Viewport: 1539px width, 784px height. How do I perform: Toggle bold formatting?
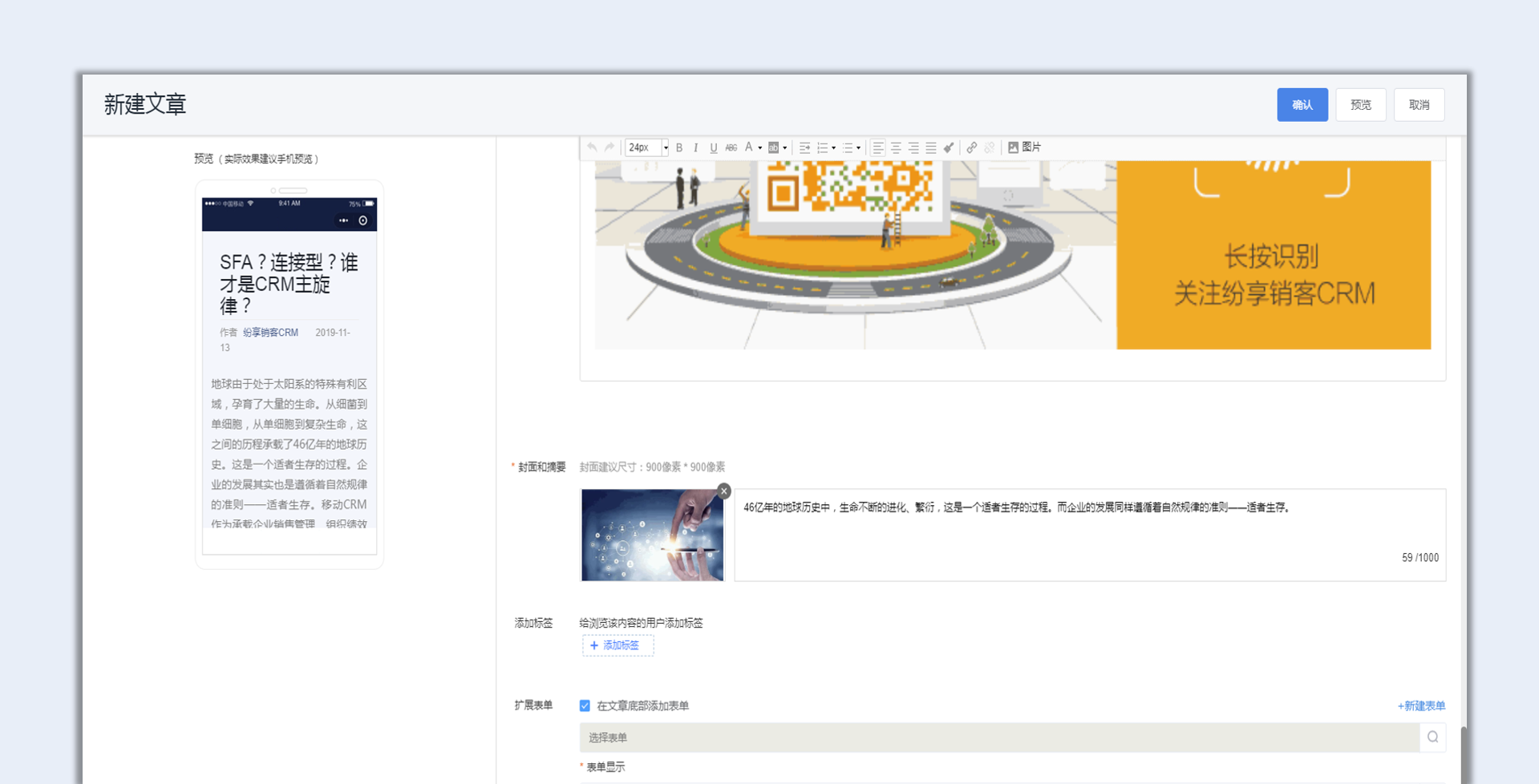click(679, 148)
